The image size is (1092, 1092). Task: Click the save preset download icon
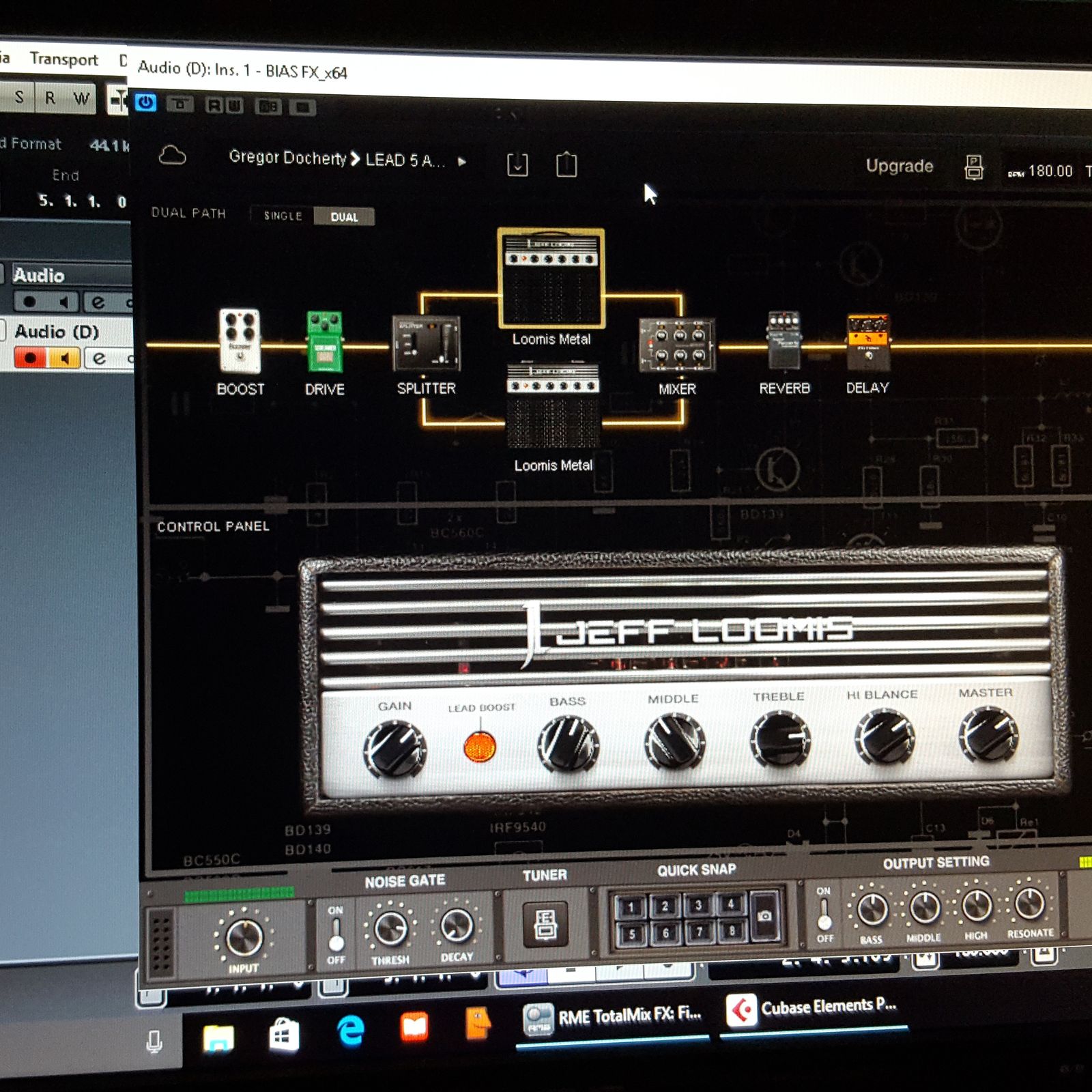click(517, 164)
